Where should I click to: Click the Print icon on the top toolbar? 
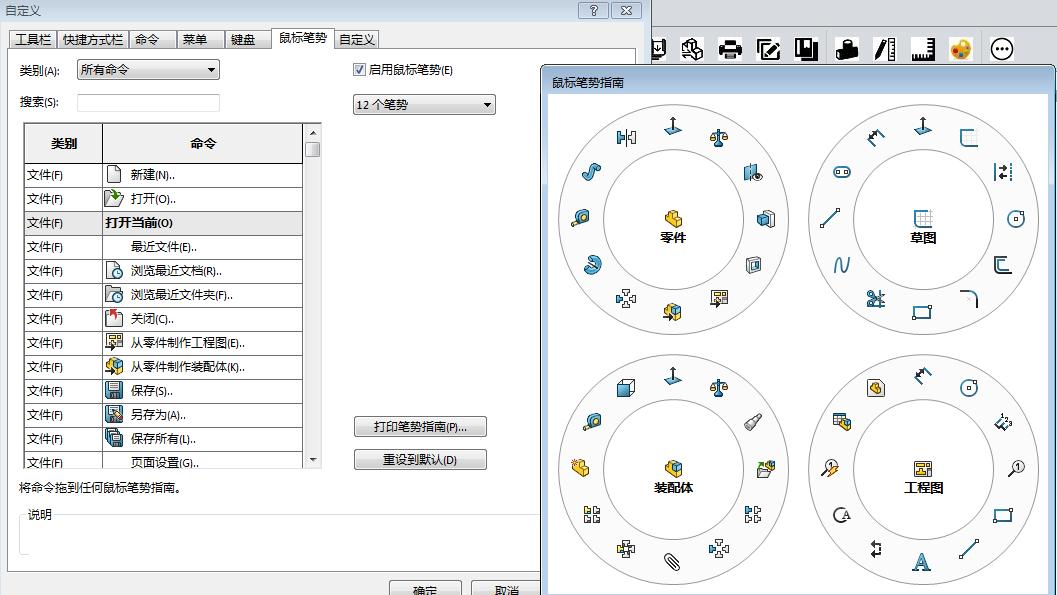tap(729, 47)
